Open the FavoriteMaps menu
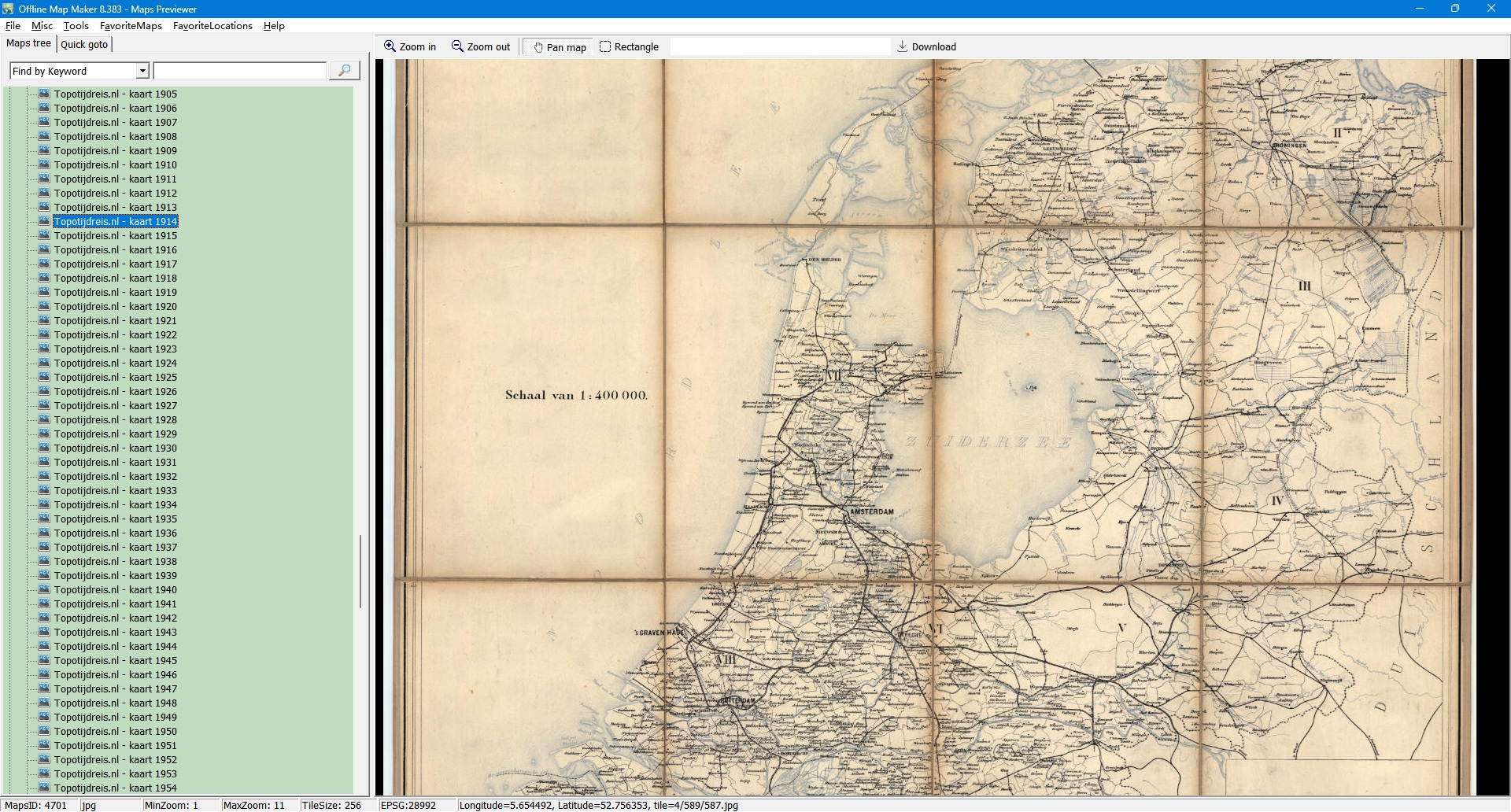 click(131, 26)
